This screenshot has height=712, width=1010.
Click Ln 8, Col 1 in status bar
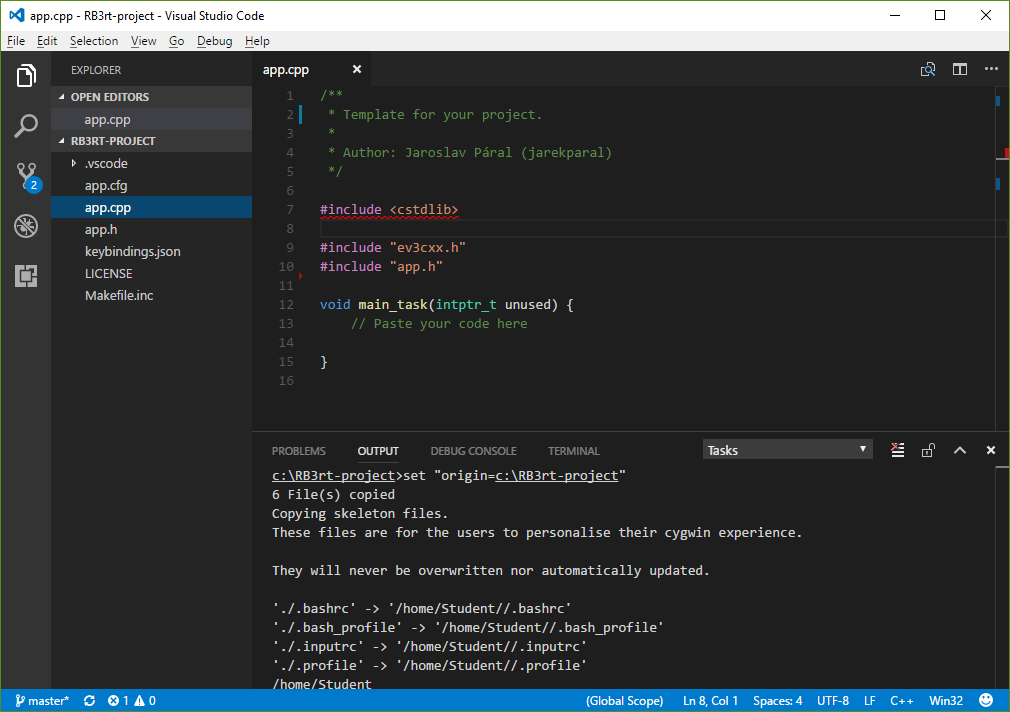(710, 700)
